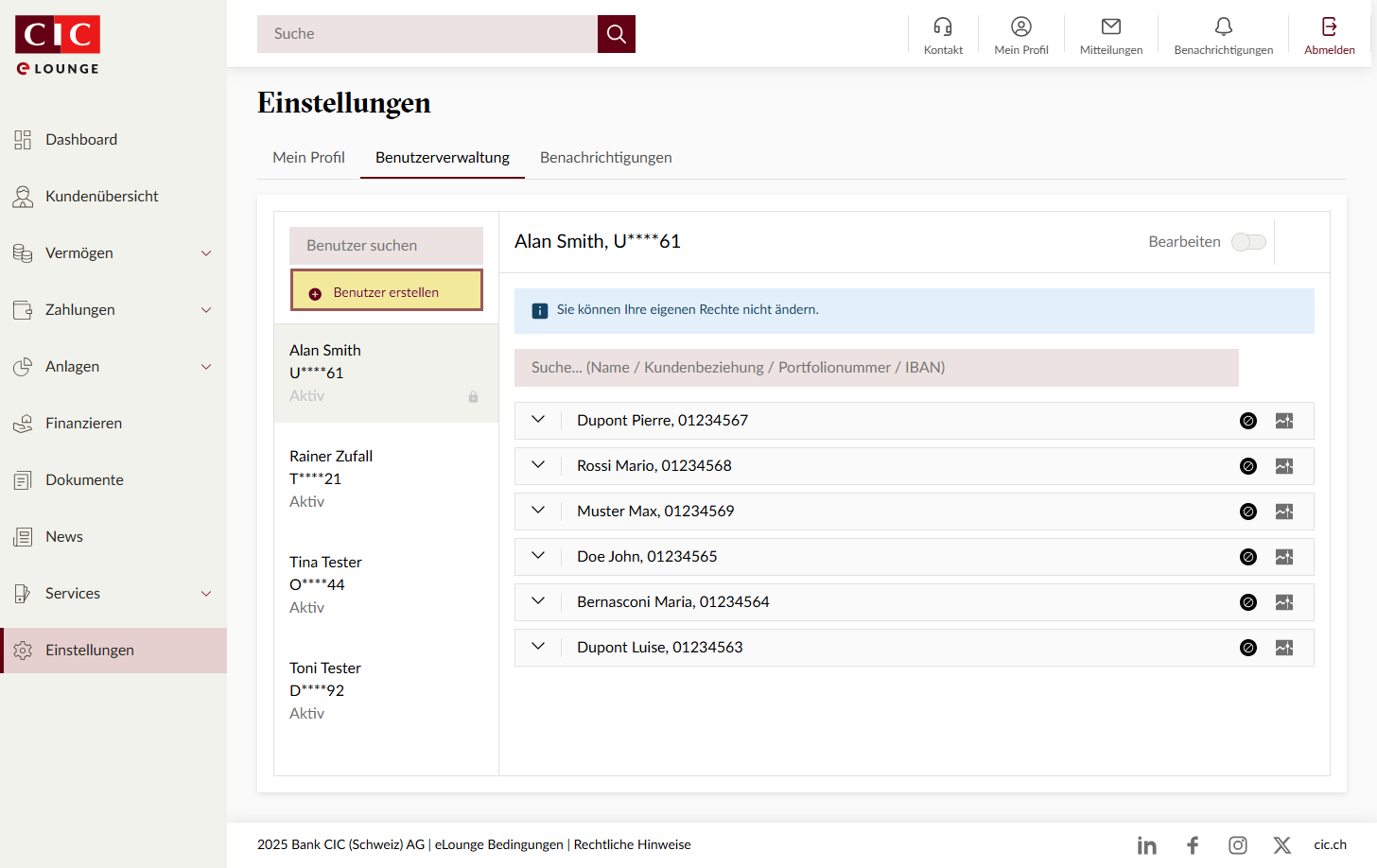Viewport: 1377px width, 868px height.
Task: Open Rechtliche Hinweise footer link
Action: (632, 844)
